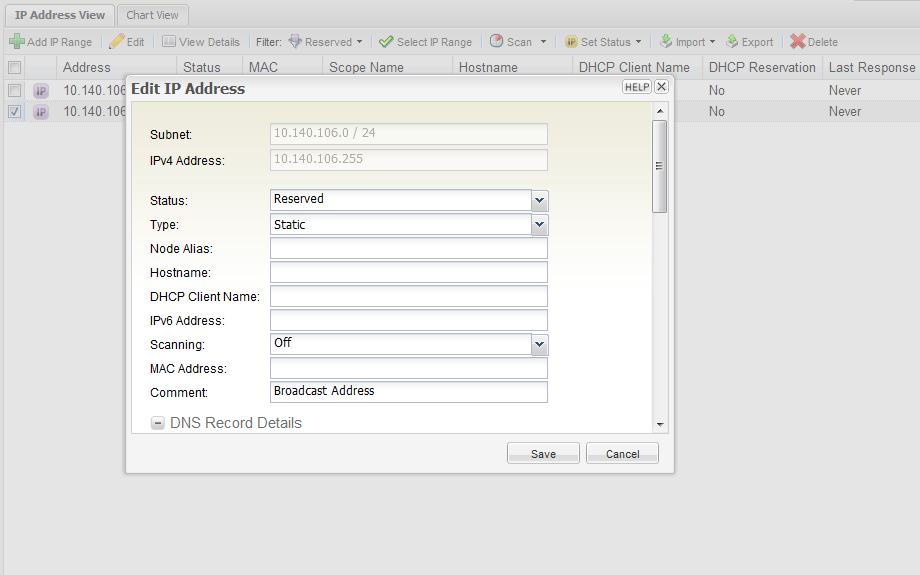This screenshot has height=575, width=920.
Task: Uncheck the second IP row checkbox
Action: pos(15,111)
